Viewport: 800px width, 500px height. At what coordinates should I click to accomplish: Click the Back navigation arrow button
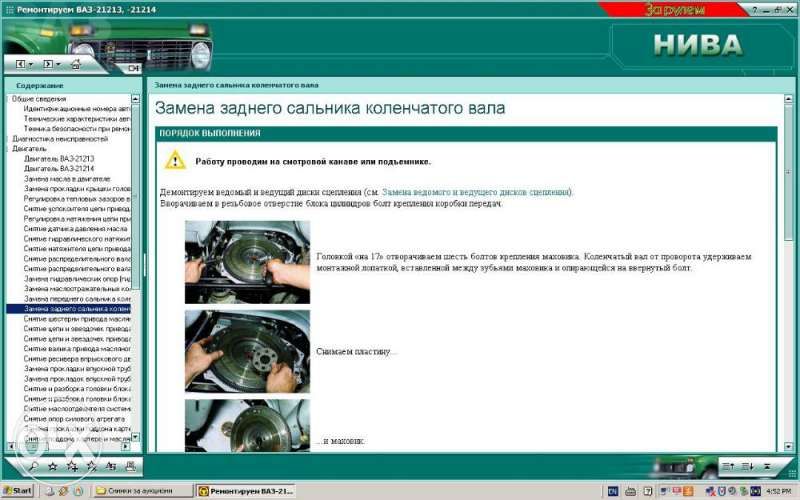20,64
